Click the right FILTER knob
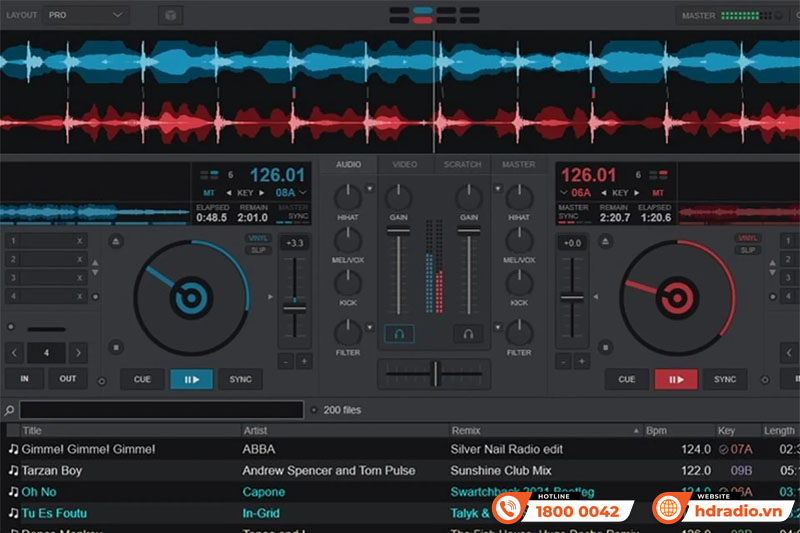 pos(519,333)
